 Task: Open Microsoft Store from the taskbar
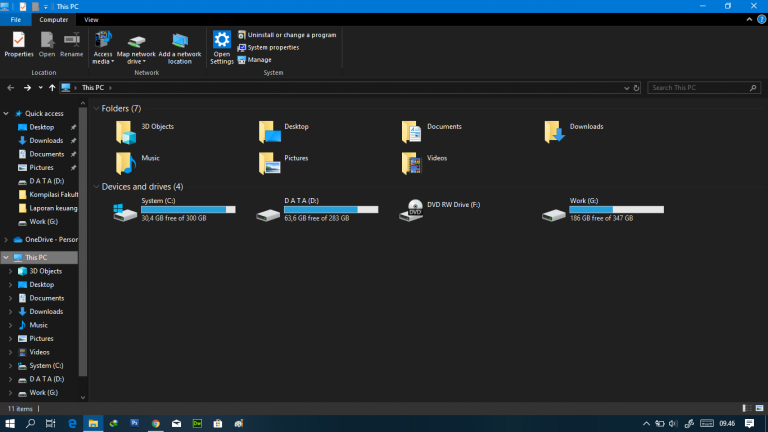tap(218, 424)
